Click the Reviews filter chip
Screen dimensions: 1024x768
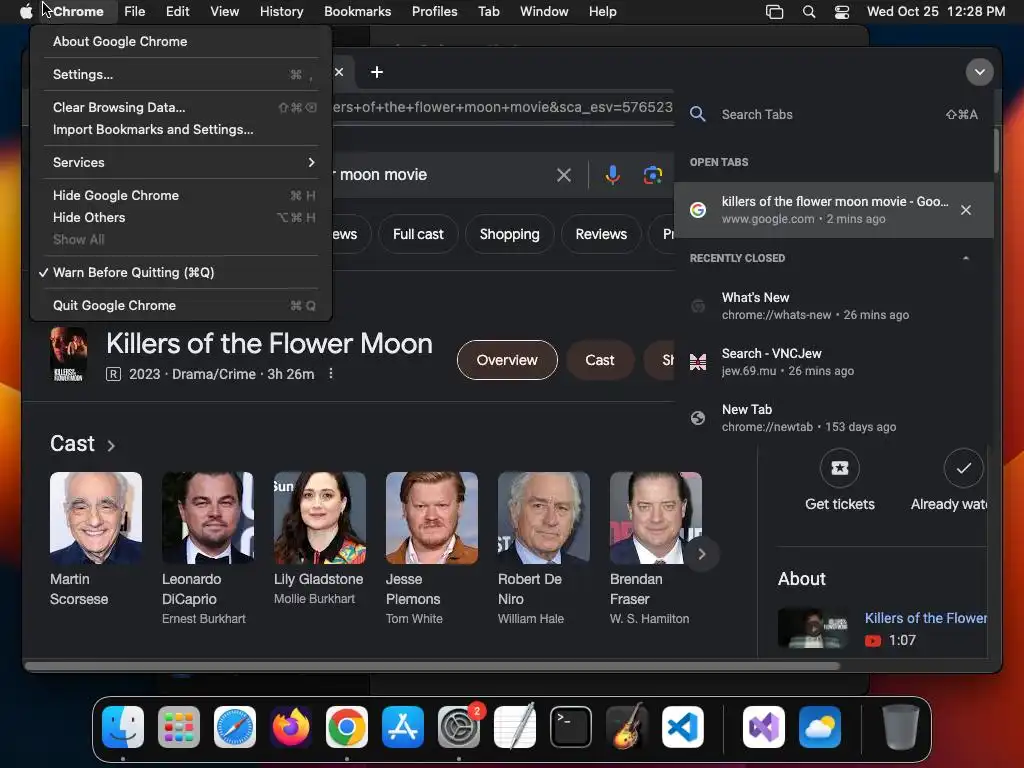coord(601,234)
